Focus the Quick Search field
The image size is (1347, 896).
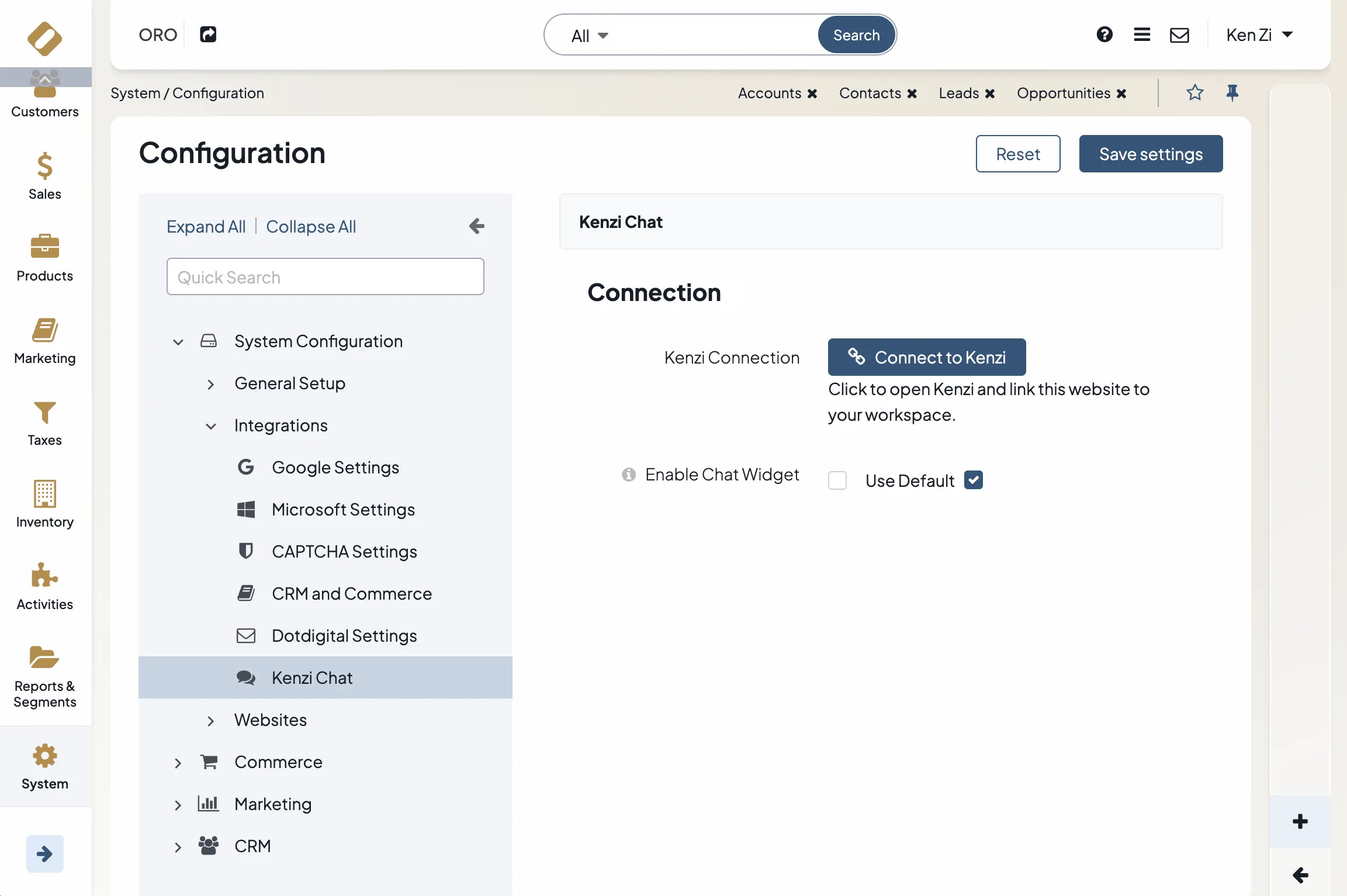tap(325, 276)
